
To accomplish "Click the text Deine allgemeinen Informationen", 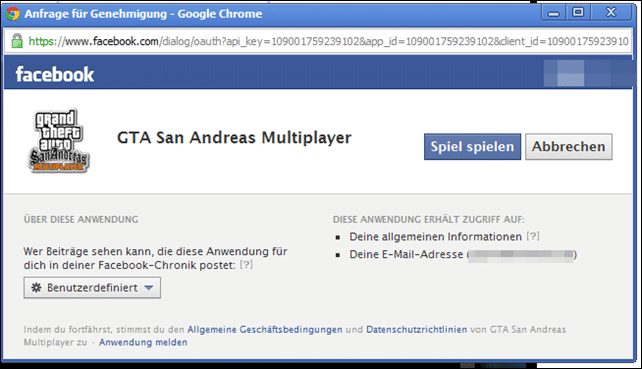I will (x=435, y=237).
